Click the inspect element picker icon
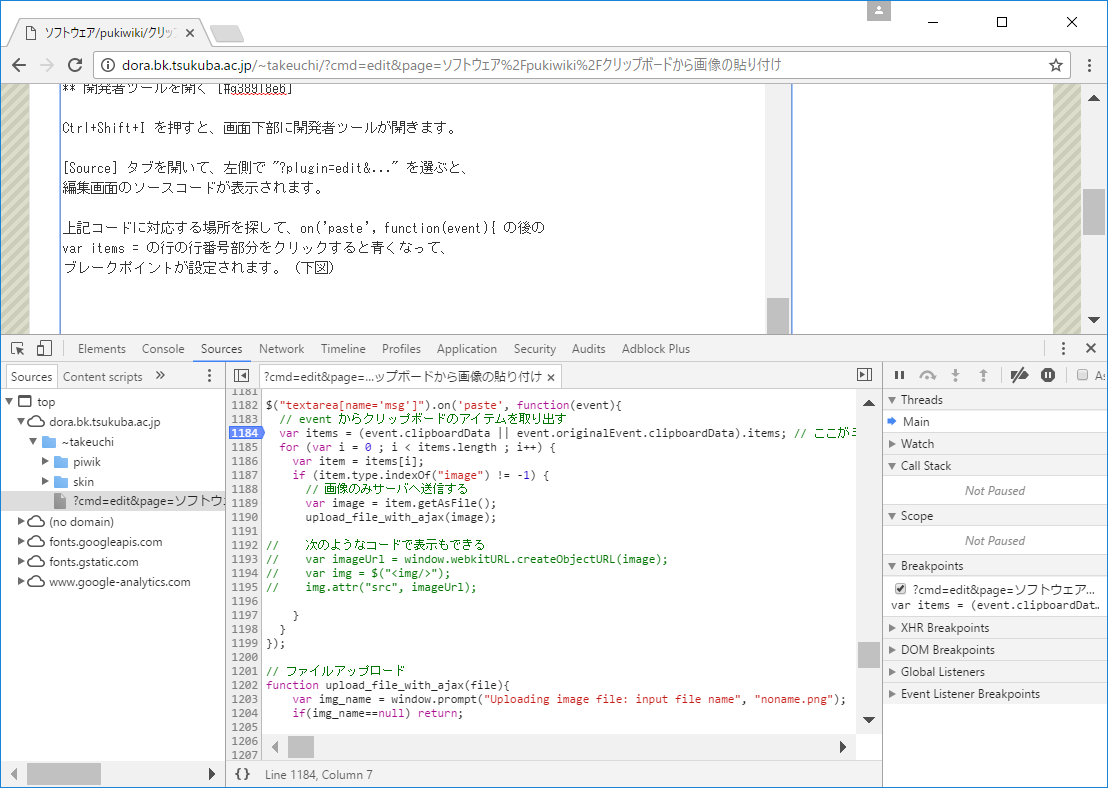 point(18,349)
